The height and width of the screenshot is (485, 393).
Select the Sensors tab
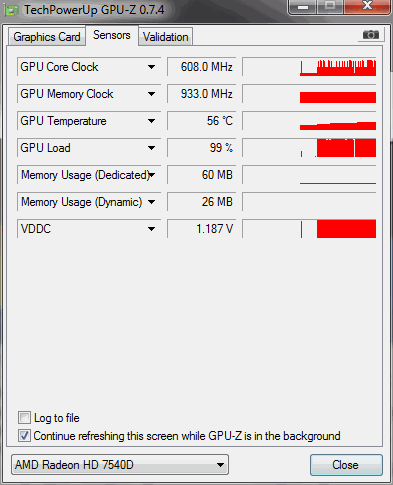click(x=112, y=35)
